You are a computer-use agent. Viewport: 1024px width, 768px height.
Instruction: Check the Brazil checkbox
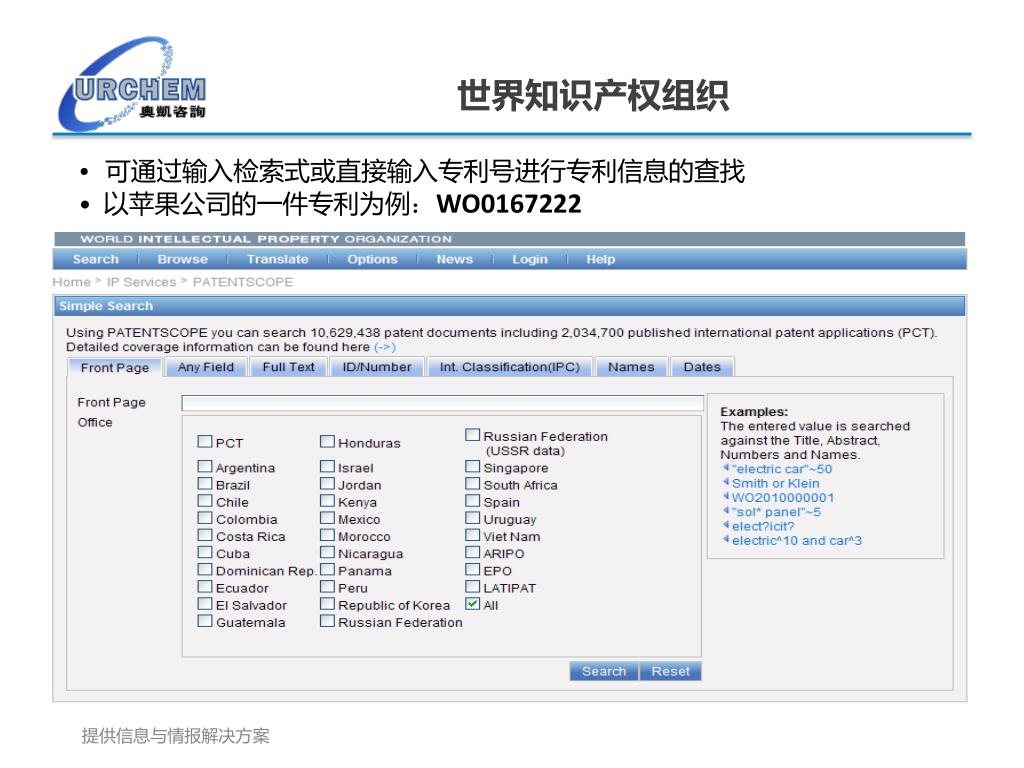pos(205,484)
